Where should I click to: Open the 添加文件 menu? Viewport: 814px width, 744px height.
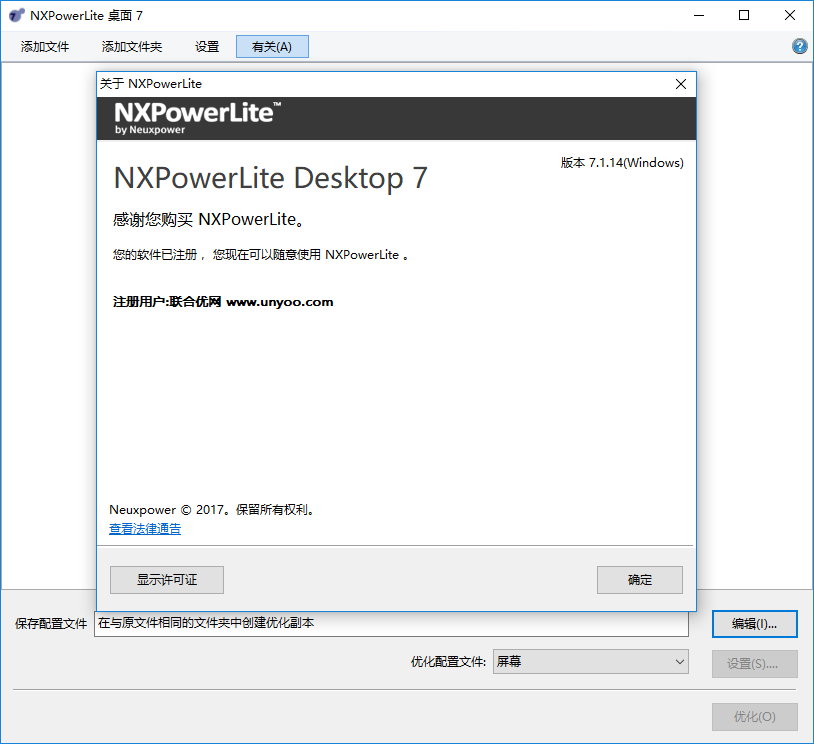click(x=45, y=47)
